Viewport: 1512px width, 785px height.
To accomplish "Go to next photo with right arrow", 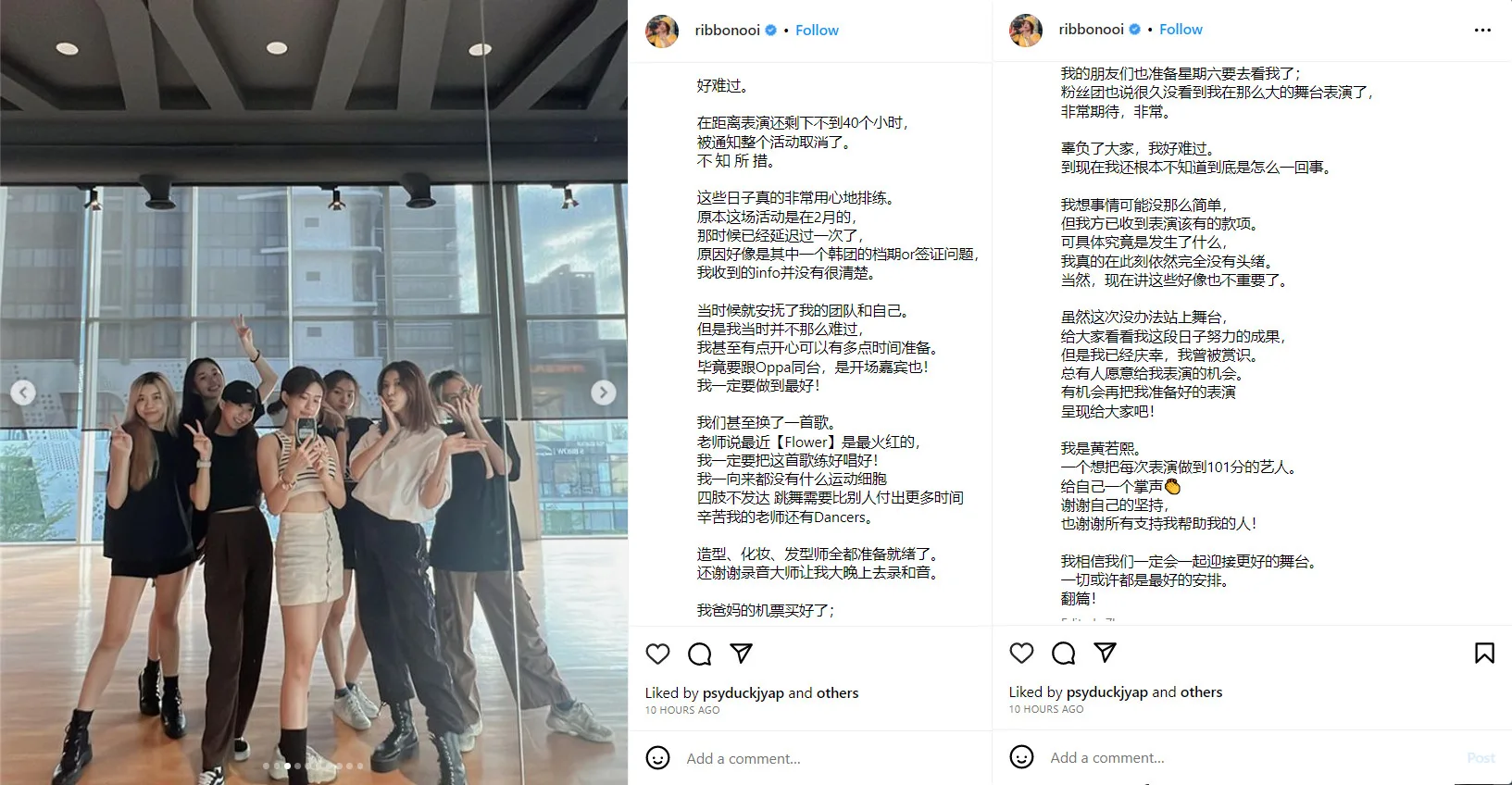I will (x=604, y=392).
